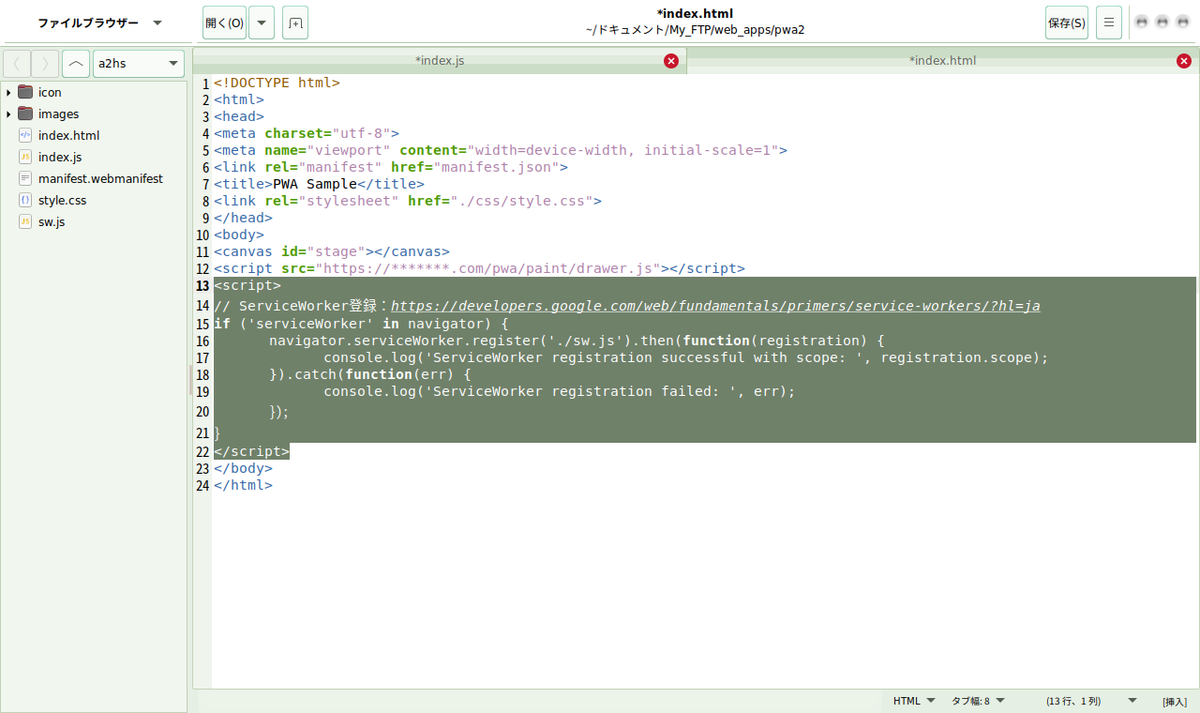Click the first window control button
This screenshot has height=713, width=1200.
(1142, 22)
